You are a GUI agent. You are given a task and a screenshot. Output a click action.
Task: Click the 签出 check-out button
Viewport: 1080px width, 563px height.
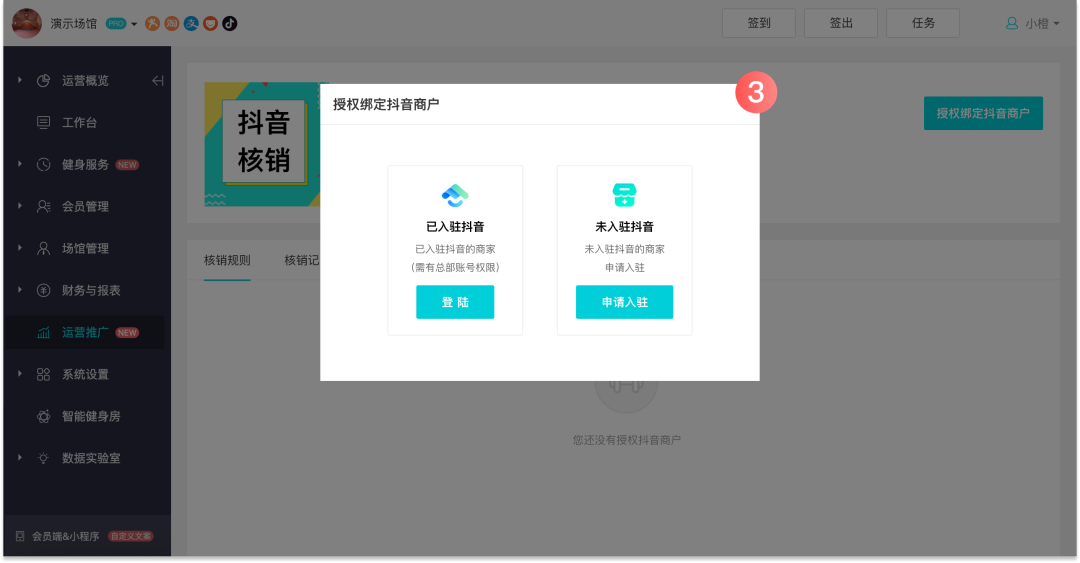pyautogui.click(x=840, y=23)
